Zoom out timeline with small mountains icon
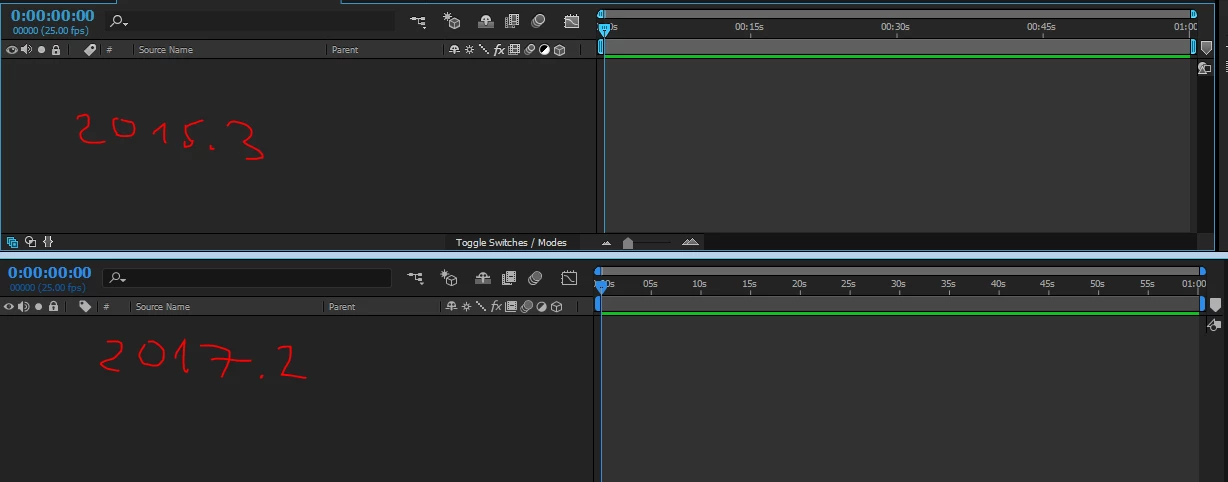 [606, 243]
